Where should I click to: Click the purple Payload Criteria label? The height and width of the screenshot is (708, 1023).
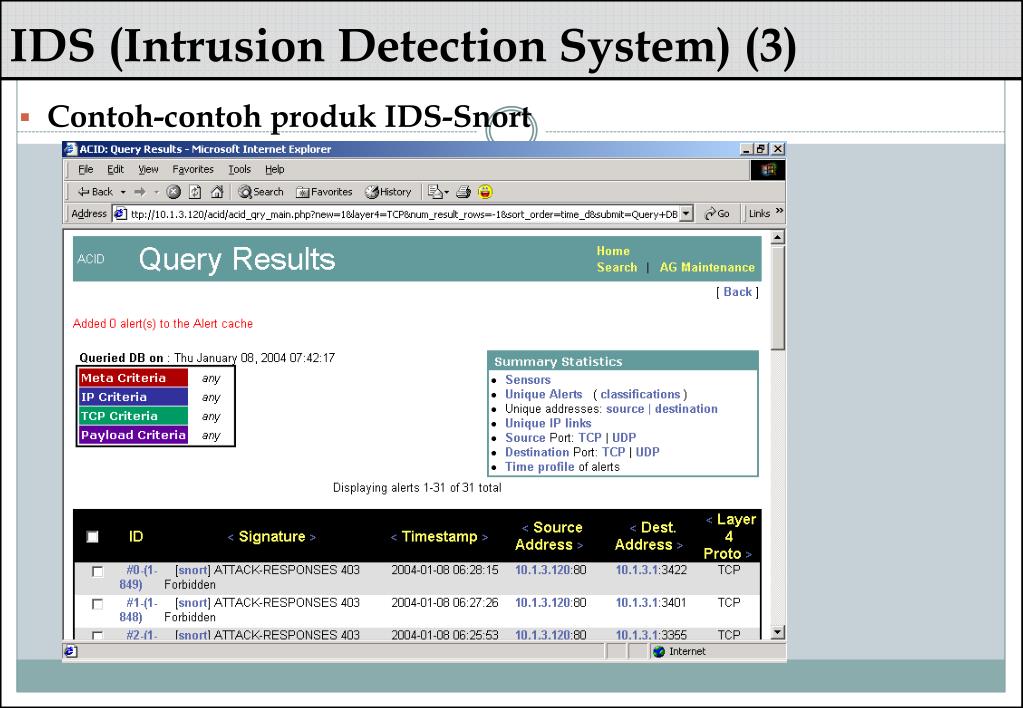click(133, 435)
